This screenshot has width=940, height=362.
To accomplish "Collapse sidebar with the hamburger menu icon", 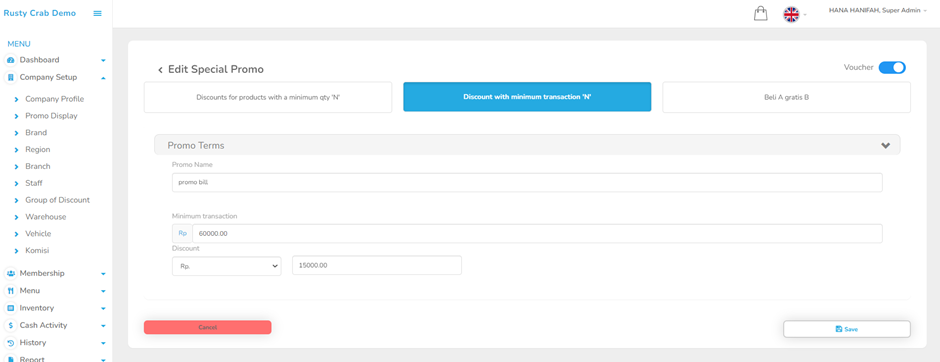I will coord(98,13).
